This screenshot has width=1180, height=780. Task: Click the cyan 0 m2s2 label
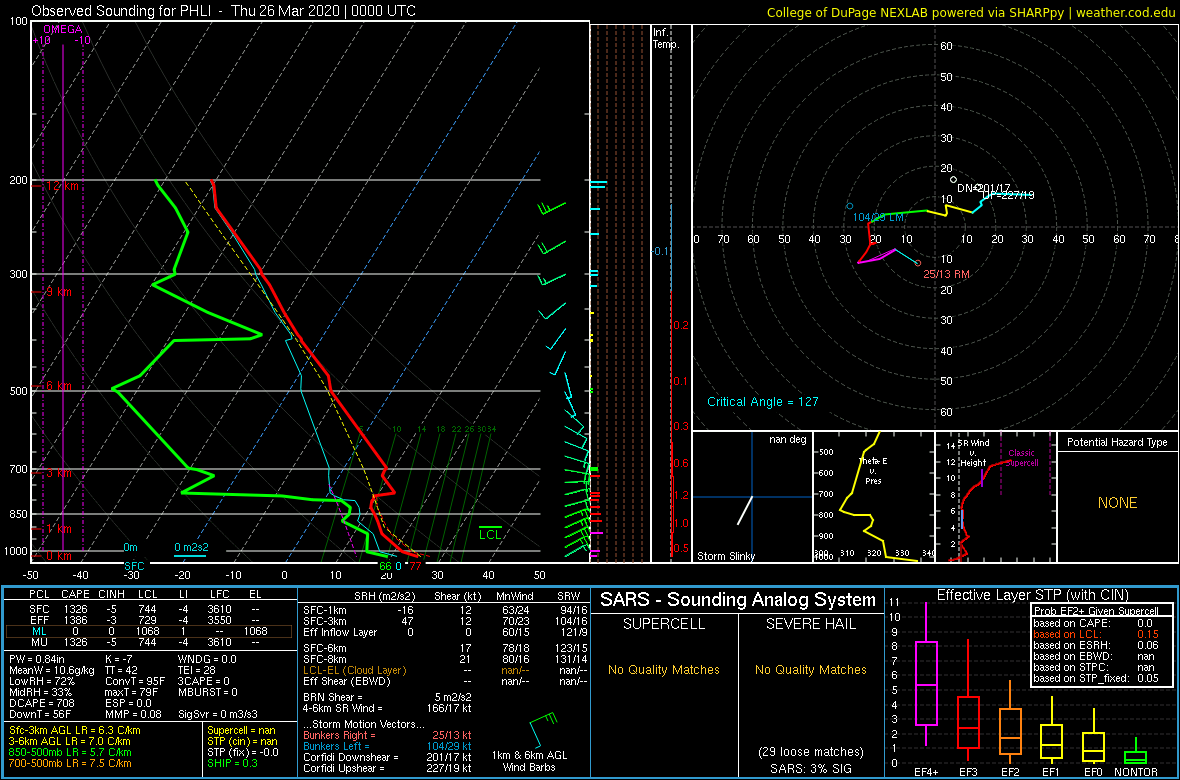click(190, 547)
